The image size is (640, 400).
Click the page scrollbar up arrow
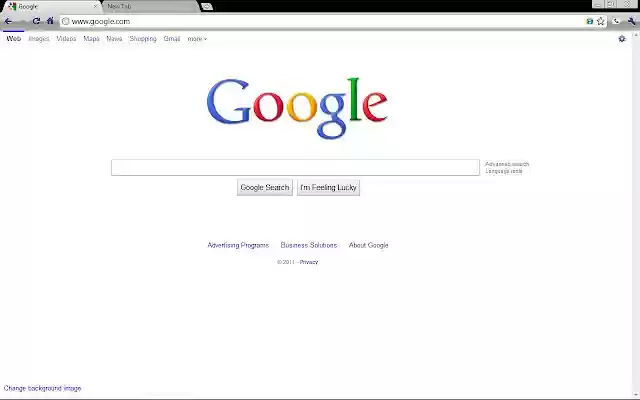point(636,35)
